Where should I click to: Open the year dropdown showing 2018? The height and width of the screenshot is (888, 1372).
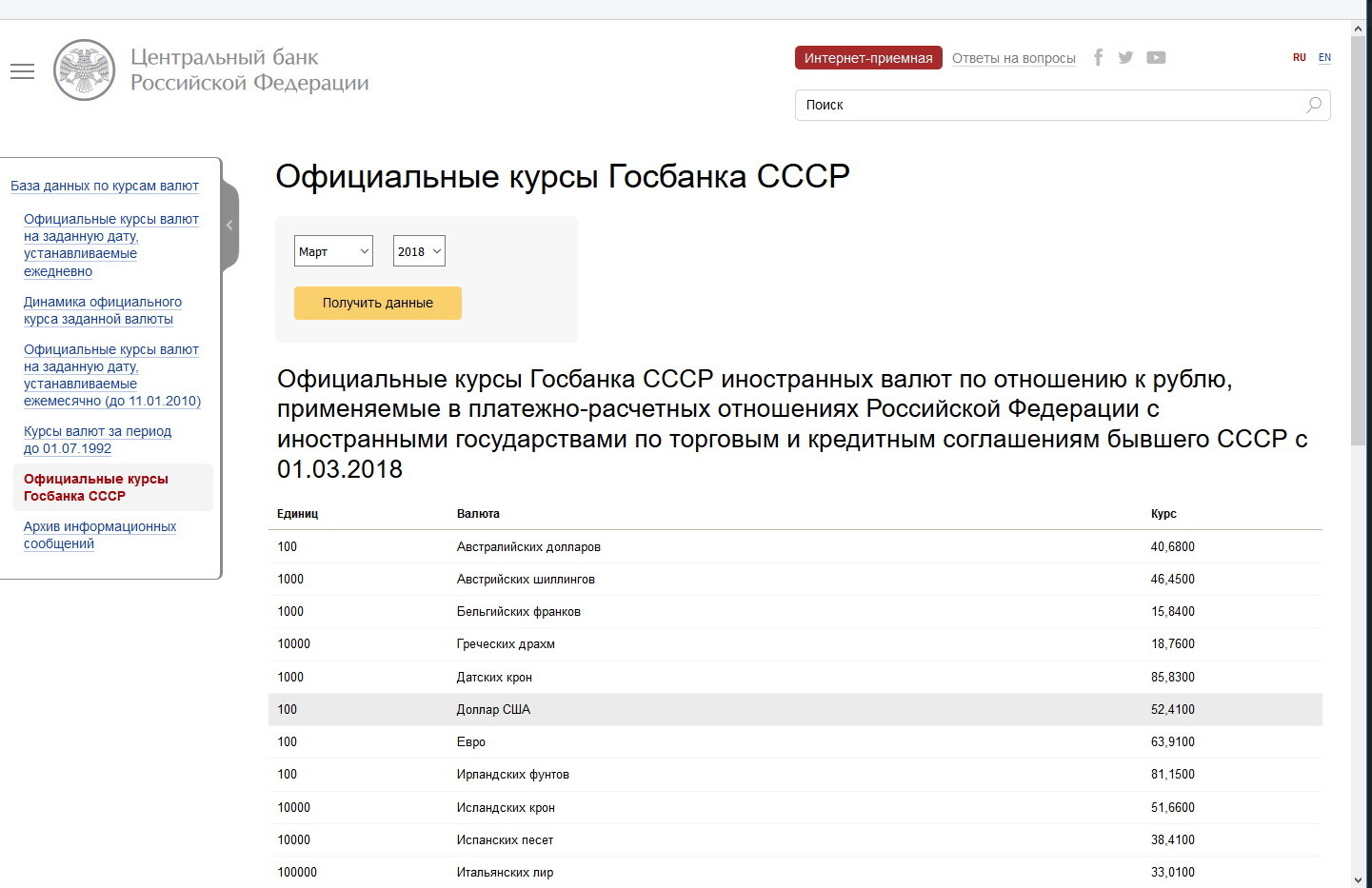pyautogui.click(x=419, y=251)
